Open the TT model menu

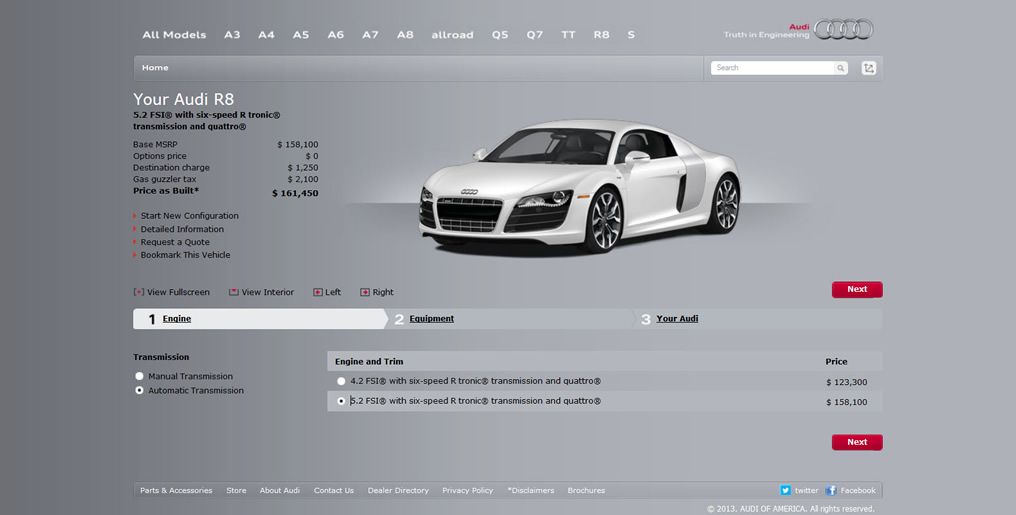point(568,35)
